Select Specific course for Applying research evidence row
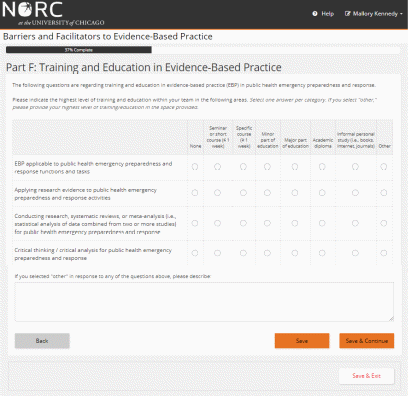 point(243,193)
